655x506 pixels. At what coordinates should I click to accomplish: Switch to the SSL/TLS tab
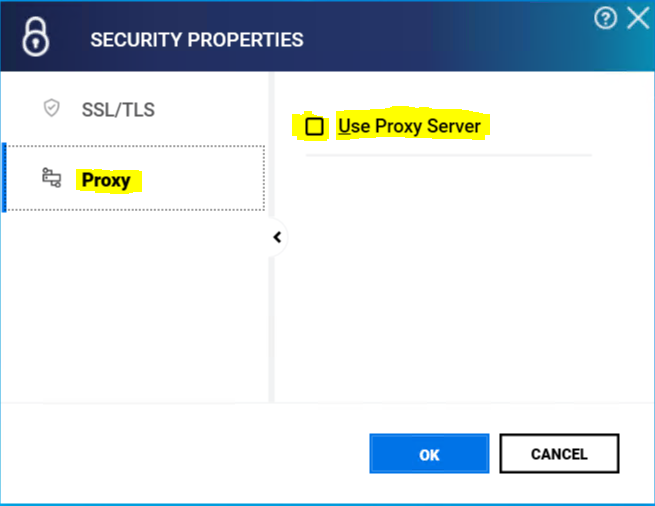pyautogui.click(x=118, y=109)
